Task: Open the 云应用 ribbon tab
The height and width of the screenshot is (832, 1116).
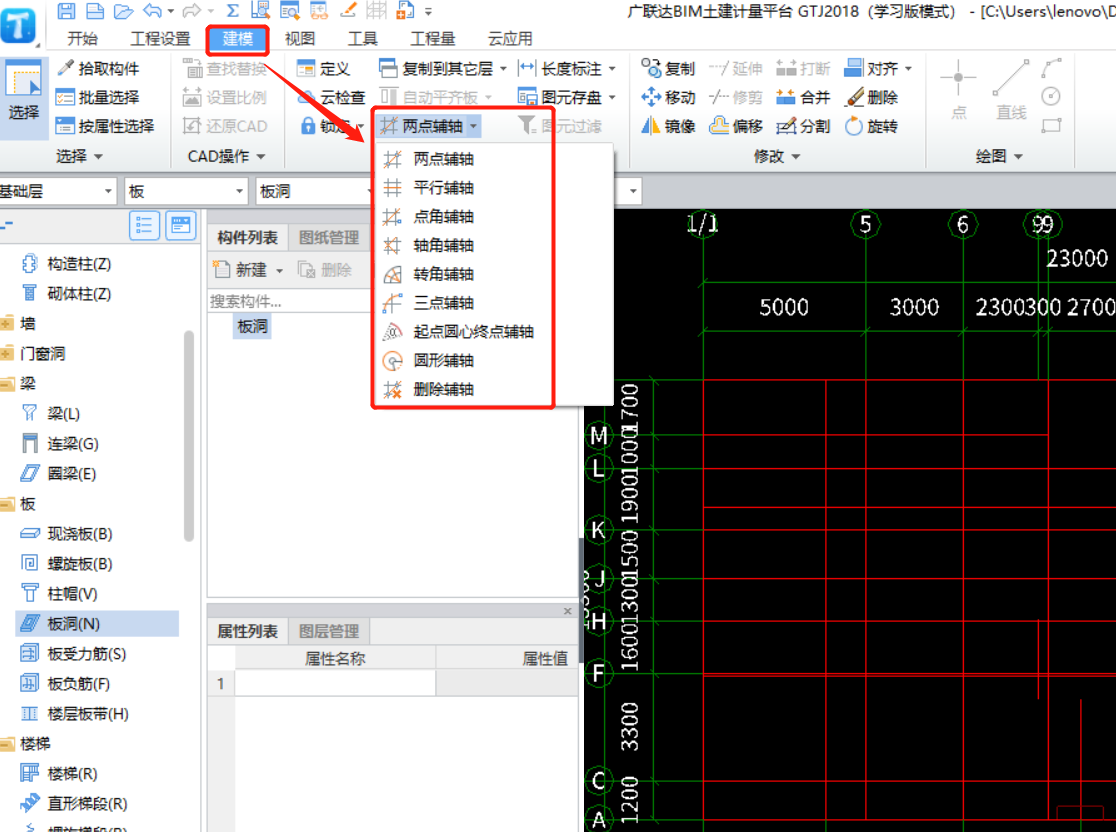Action: pos(510,38)
